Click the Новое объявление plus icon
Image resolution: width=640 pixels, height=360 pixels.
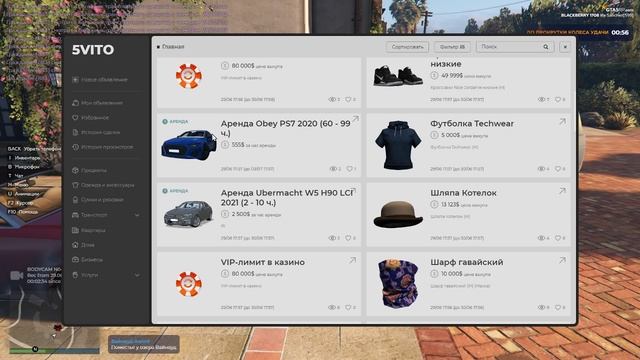75,80
